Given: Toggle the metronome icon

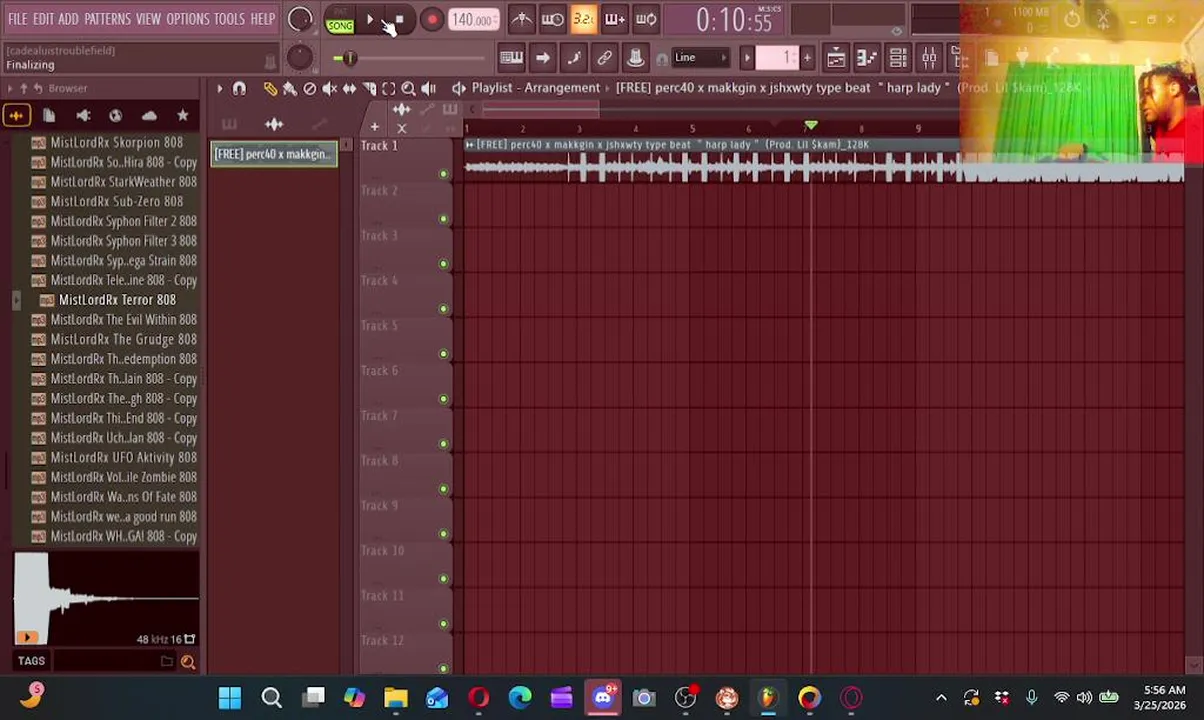Looking at the screenshot, I should pyautogui.click(x=521, y=19).
